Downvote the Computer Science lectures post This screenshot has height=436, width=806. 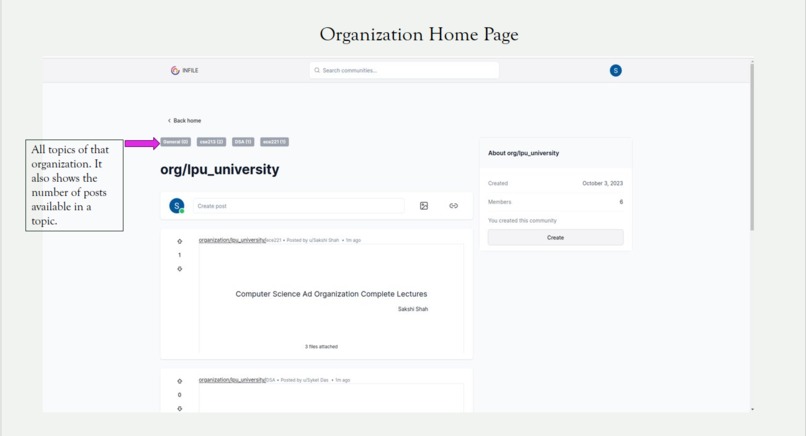coord(179,269)
